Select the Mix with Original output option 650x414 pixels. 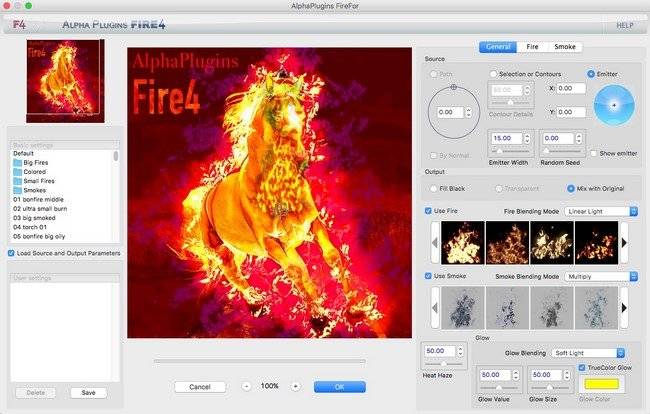click(571, 189)
